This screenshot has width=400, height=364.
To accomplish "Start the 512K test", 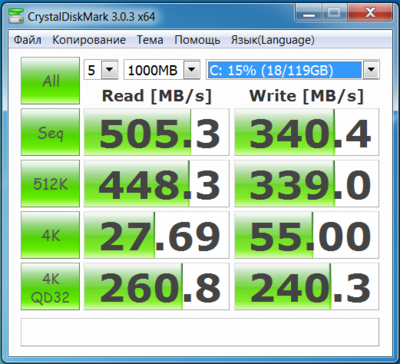I will point(50,183).
